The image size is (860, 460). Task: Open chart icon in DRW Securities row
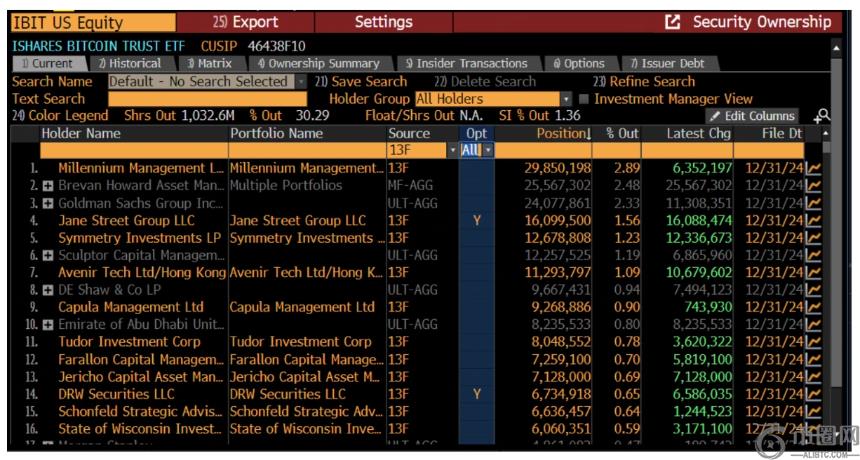tap(813, 394)
